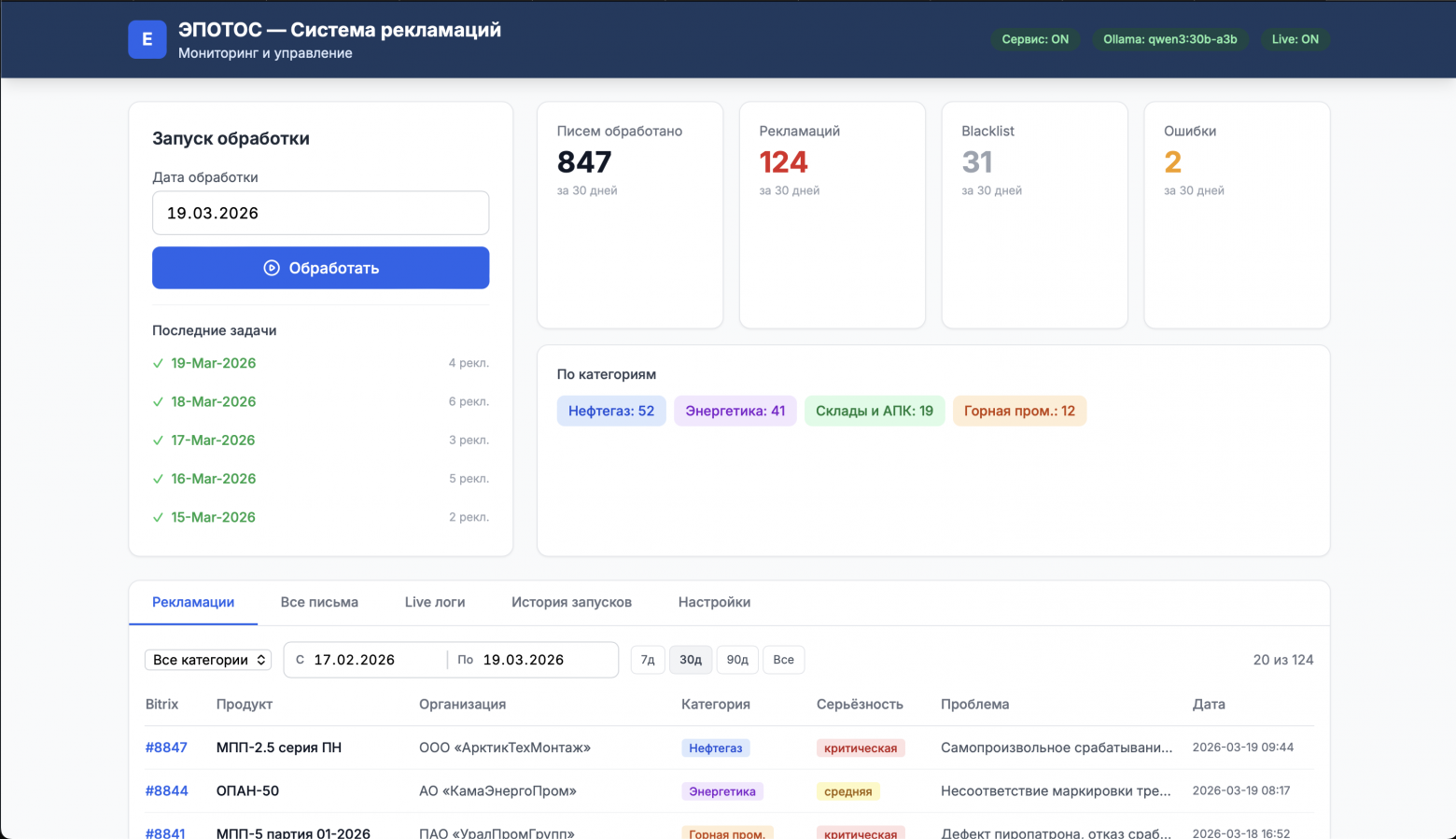Click the start date field showing 17.02.2026

pos(366,660)
